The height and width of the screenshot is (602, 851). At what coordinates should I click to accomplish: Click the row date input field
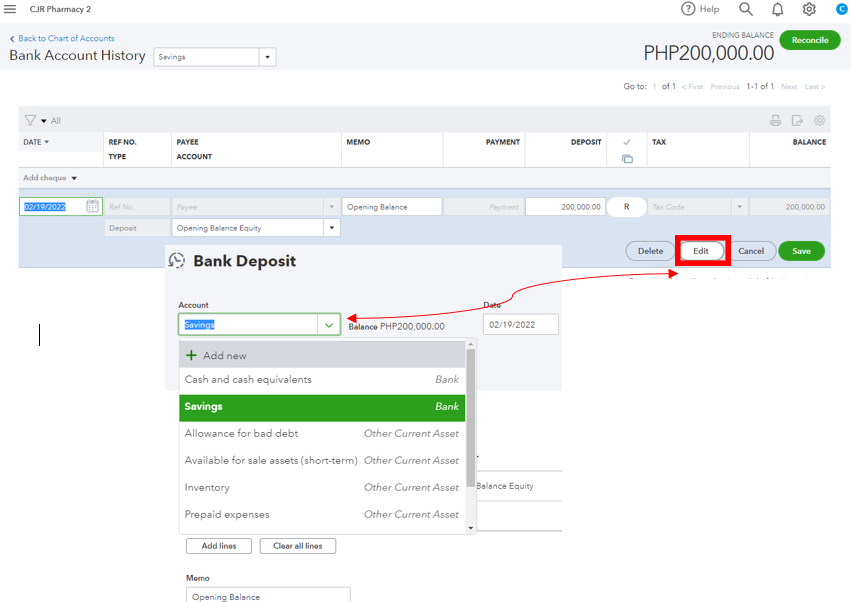pyautogui.click(x=53, y=207)
